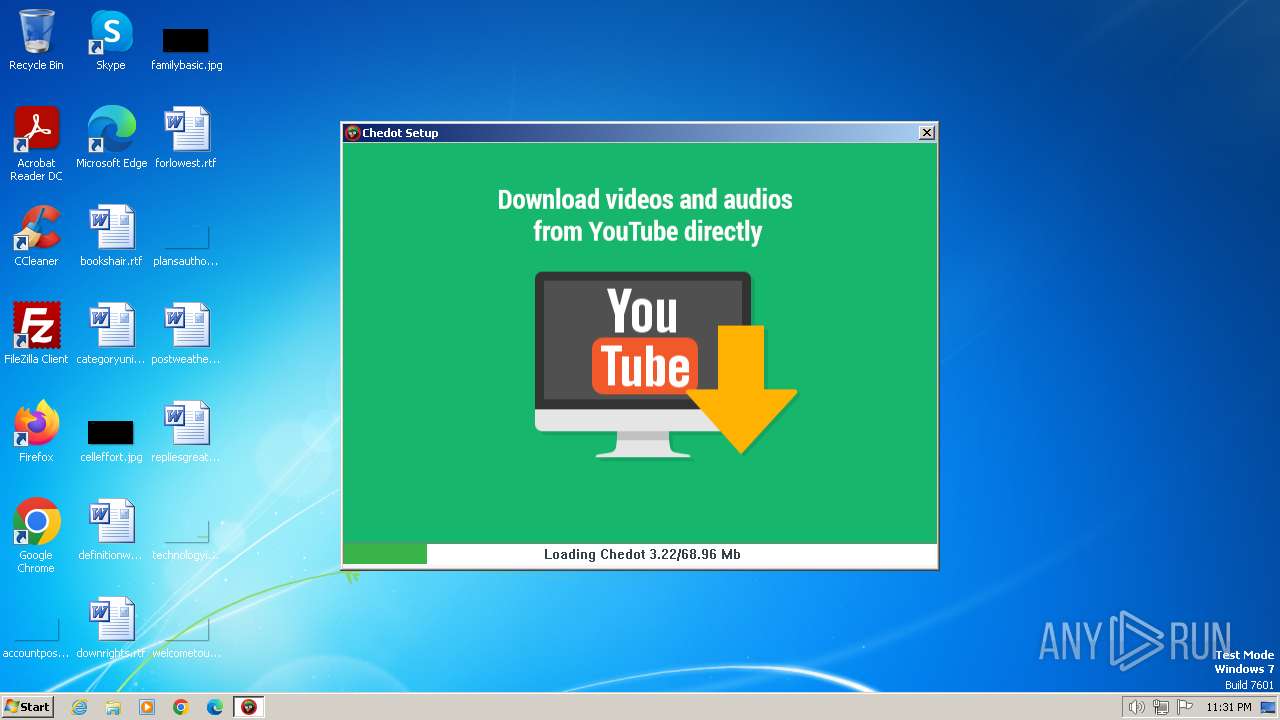1280x720 pixels.
Task: Launch Firefox from the desktop
Action: coord(36,432)
